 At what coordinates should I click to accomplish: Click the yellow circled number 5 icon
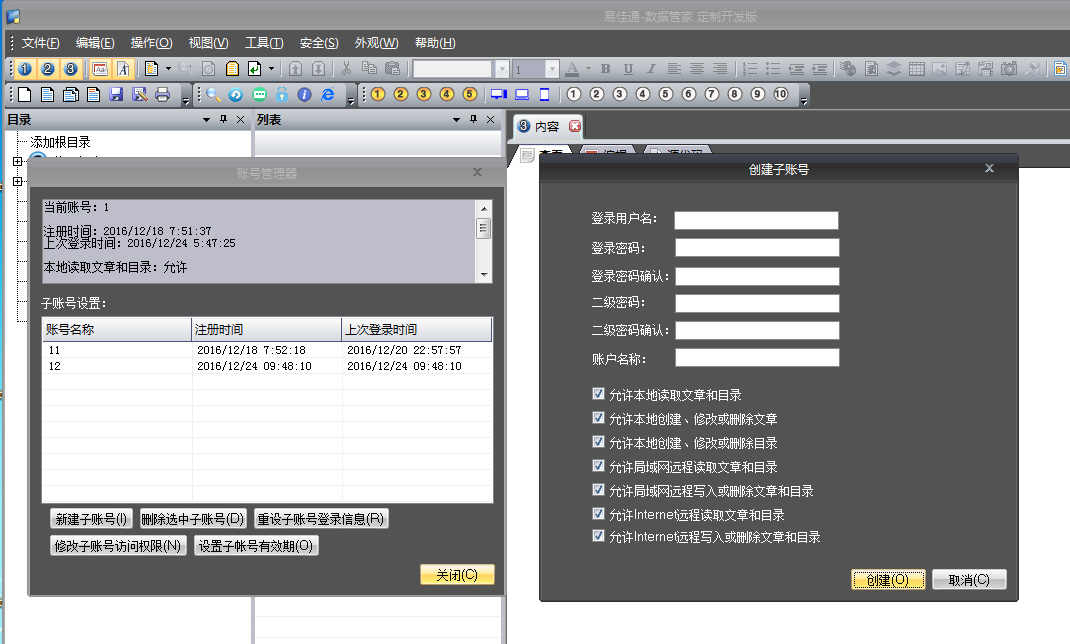coord(470,95)
